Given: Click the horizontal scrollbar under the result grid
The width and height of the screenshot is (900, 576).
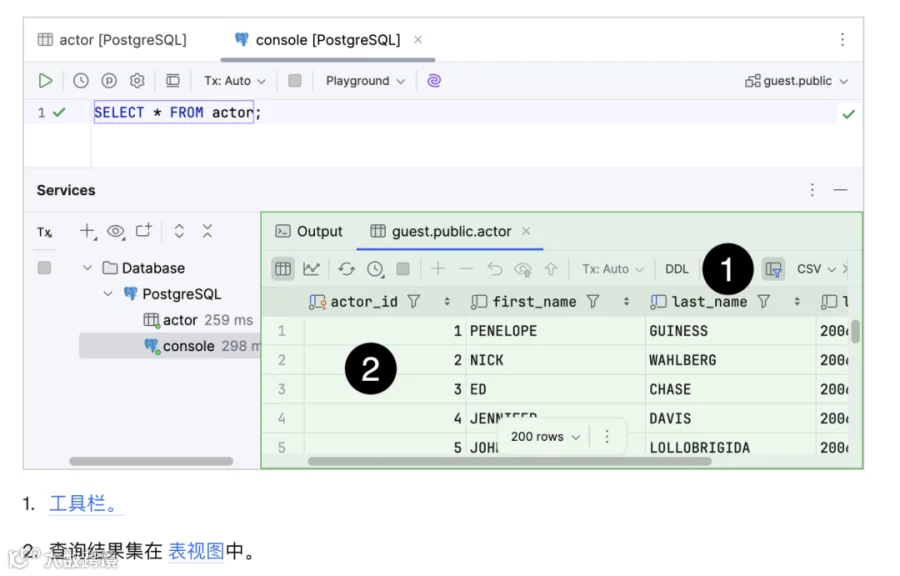Looking at the screenshot, I should tap(509, 461).
